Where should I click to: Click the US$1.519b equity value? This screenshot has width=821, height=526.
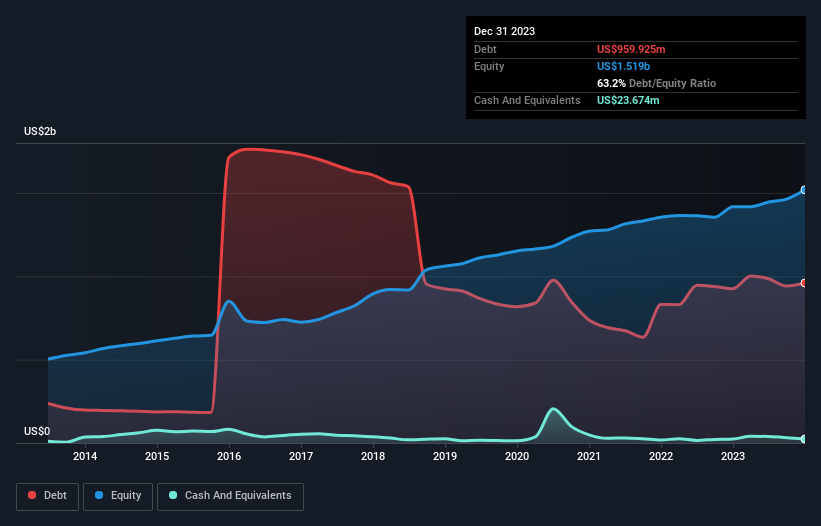tap(623, 66)
